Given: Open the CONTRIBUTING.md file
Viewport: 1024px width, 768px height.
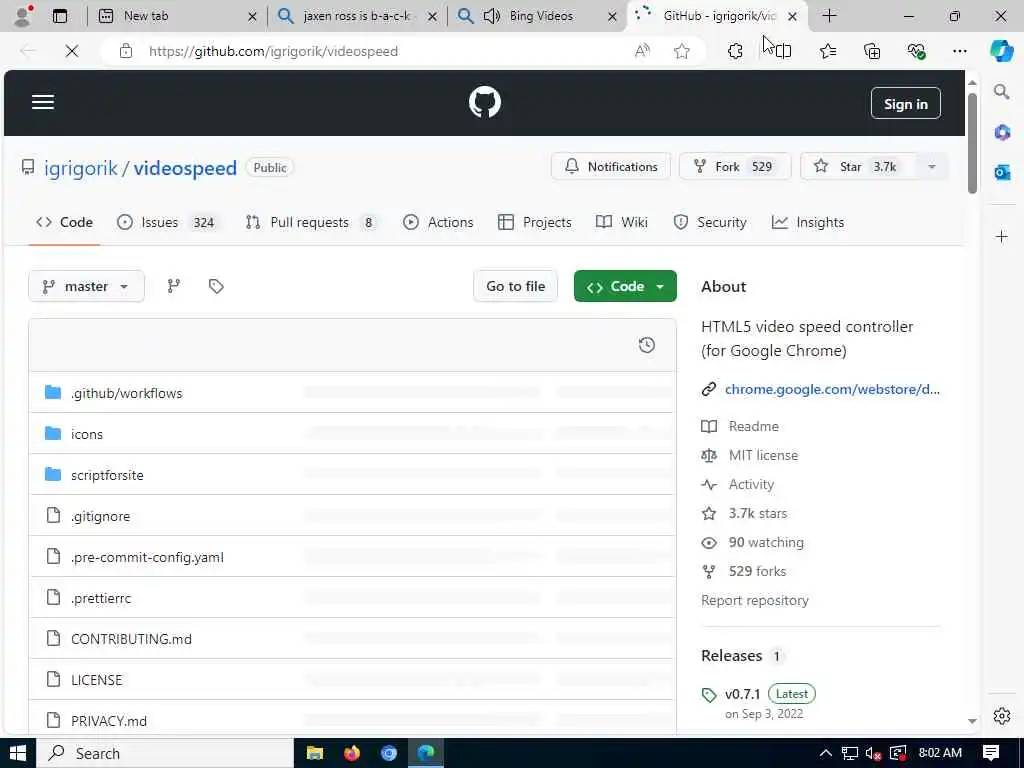Looking at the screenshot, I should click(131, 639).
